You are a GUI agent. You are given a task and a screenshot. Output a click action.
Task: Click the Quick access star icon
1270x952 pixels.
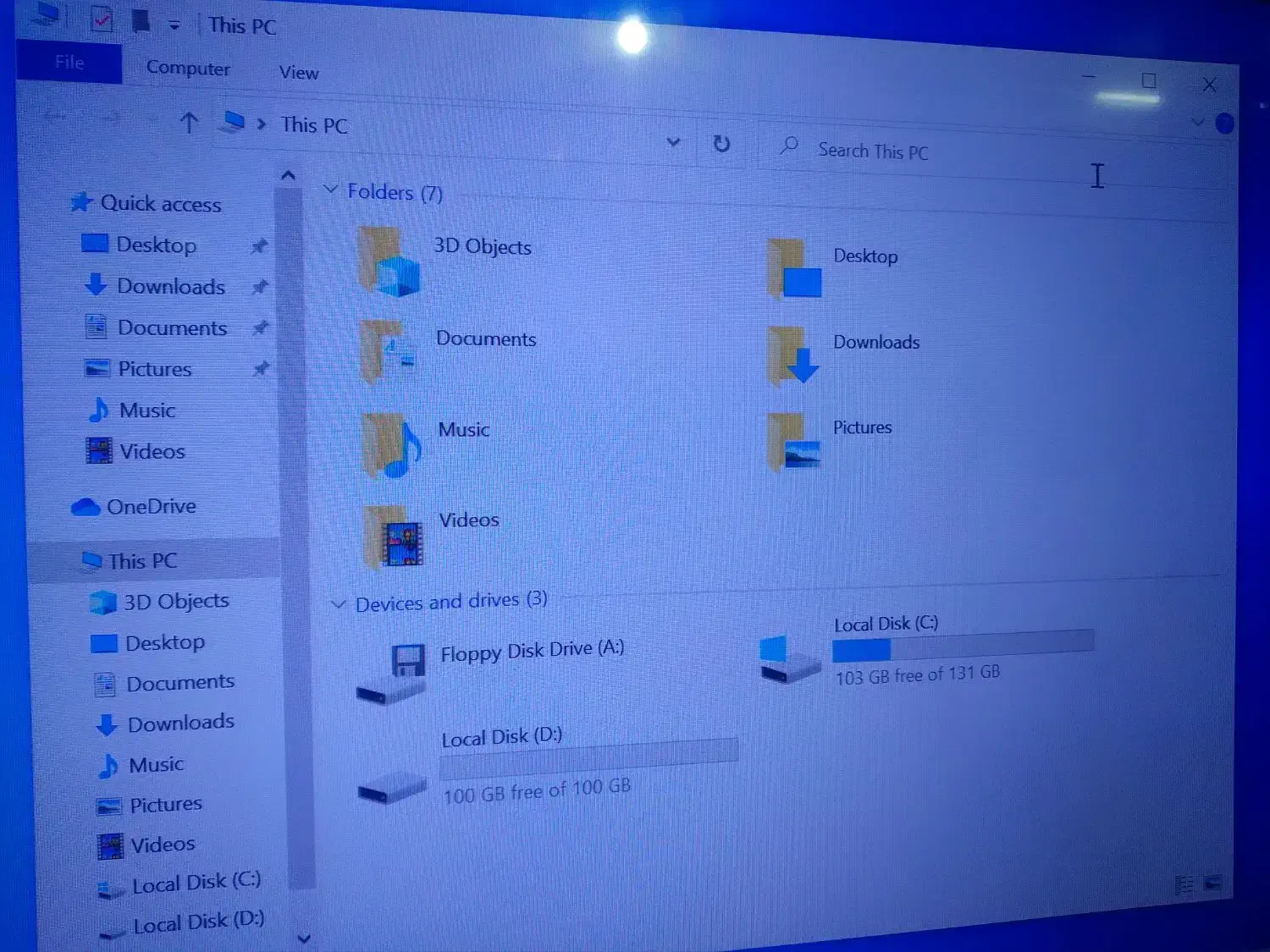81,201
